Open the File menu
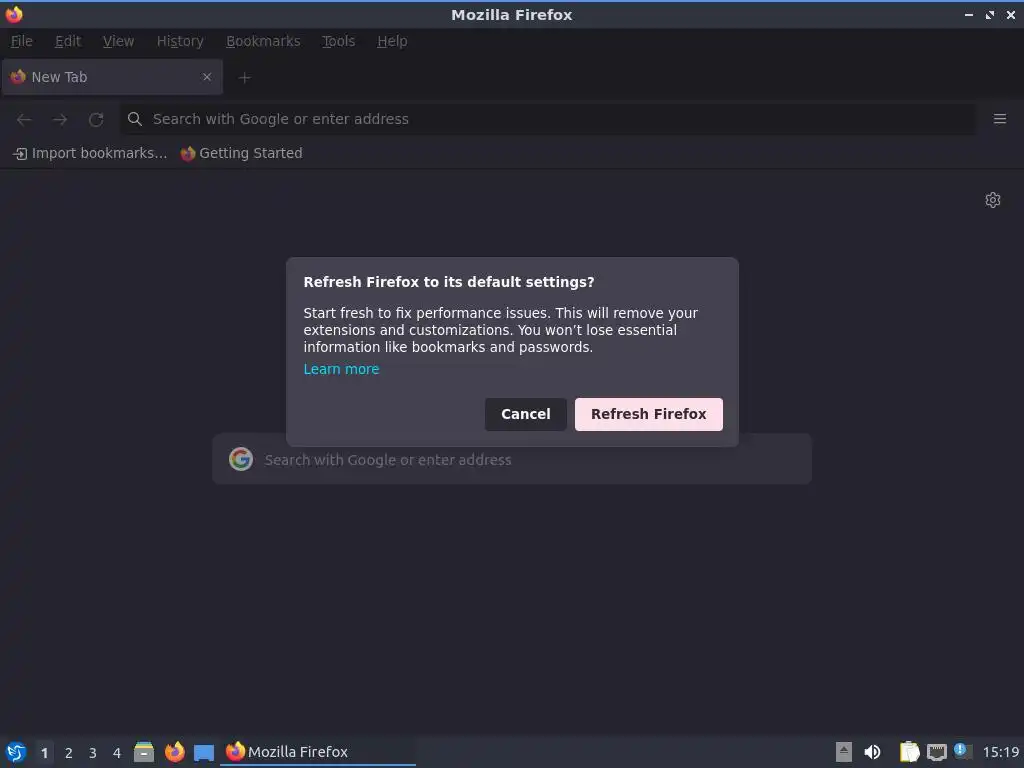This screenshot has width=1024, height=768. pos(22,41)
